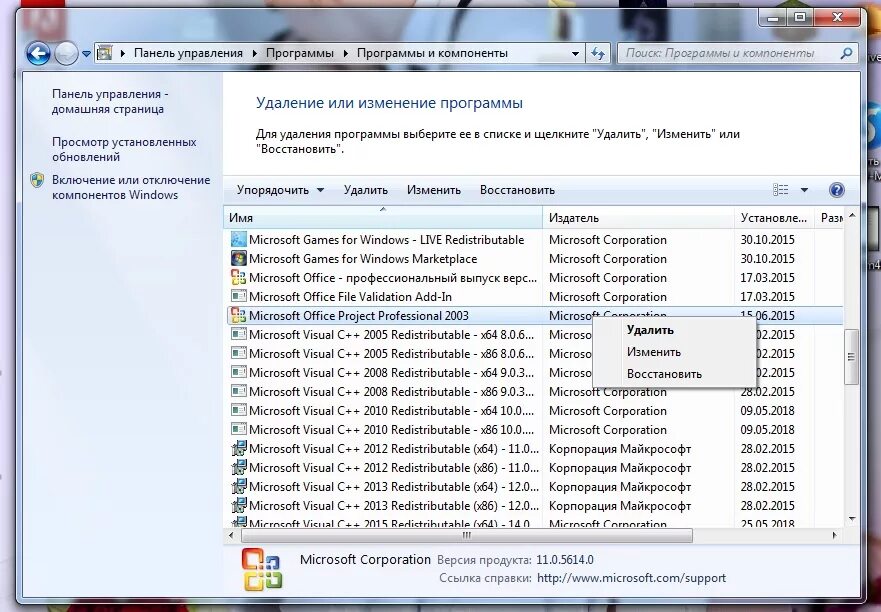
Task: Click icon of Visual C++ 2012 Redistributable (x64)
Action: coord(239,448)
